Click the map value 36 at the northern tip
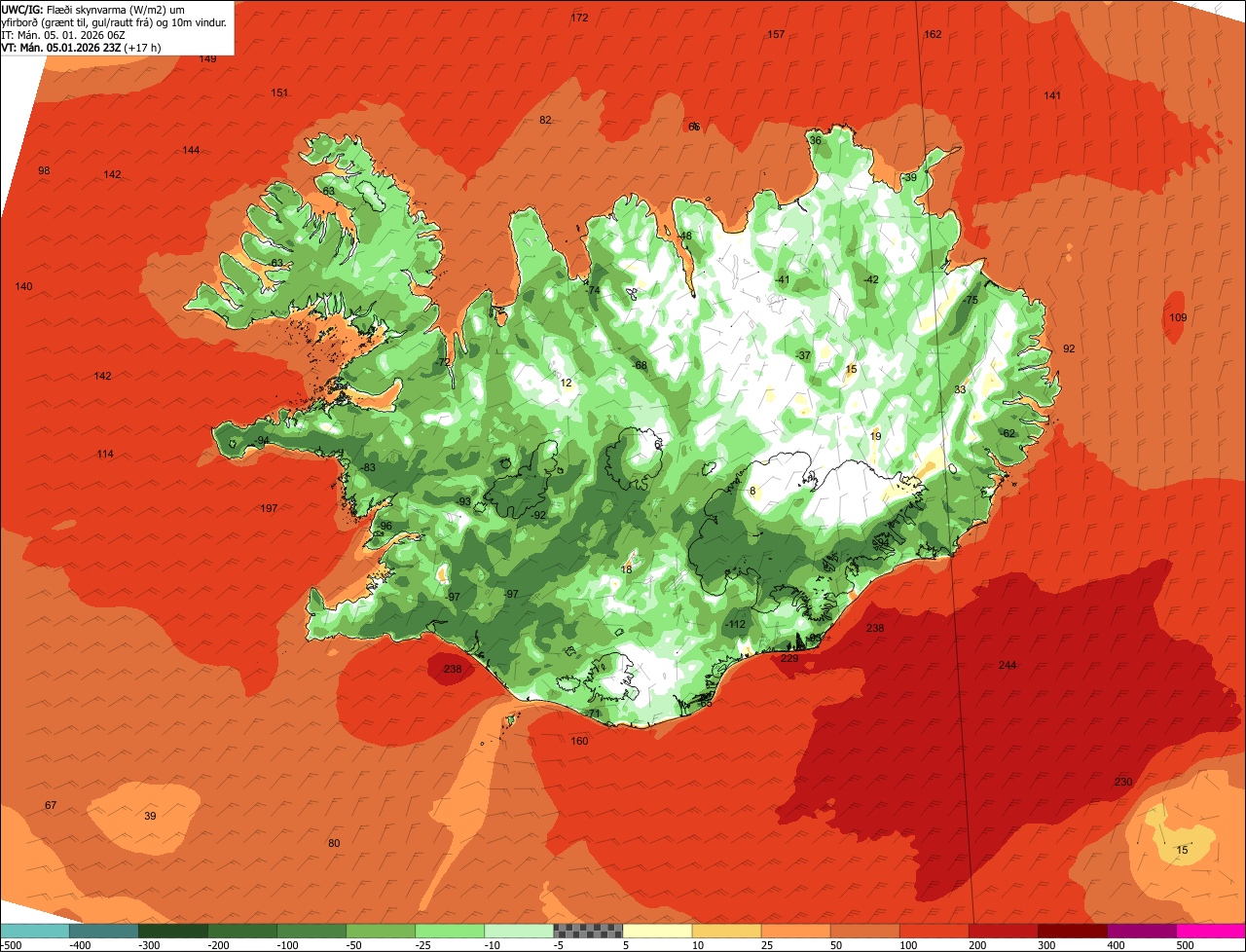The height and width of the screenshot is (952, 1246). tap(816, 140)
